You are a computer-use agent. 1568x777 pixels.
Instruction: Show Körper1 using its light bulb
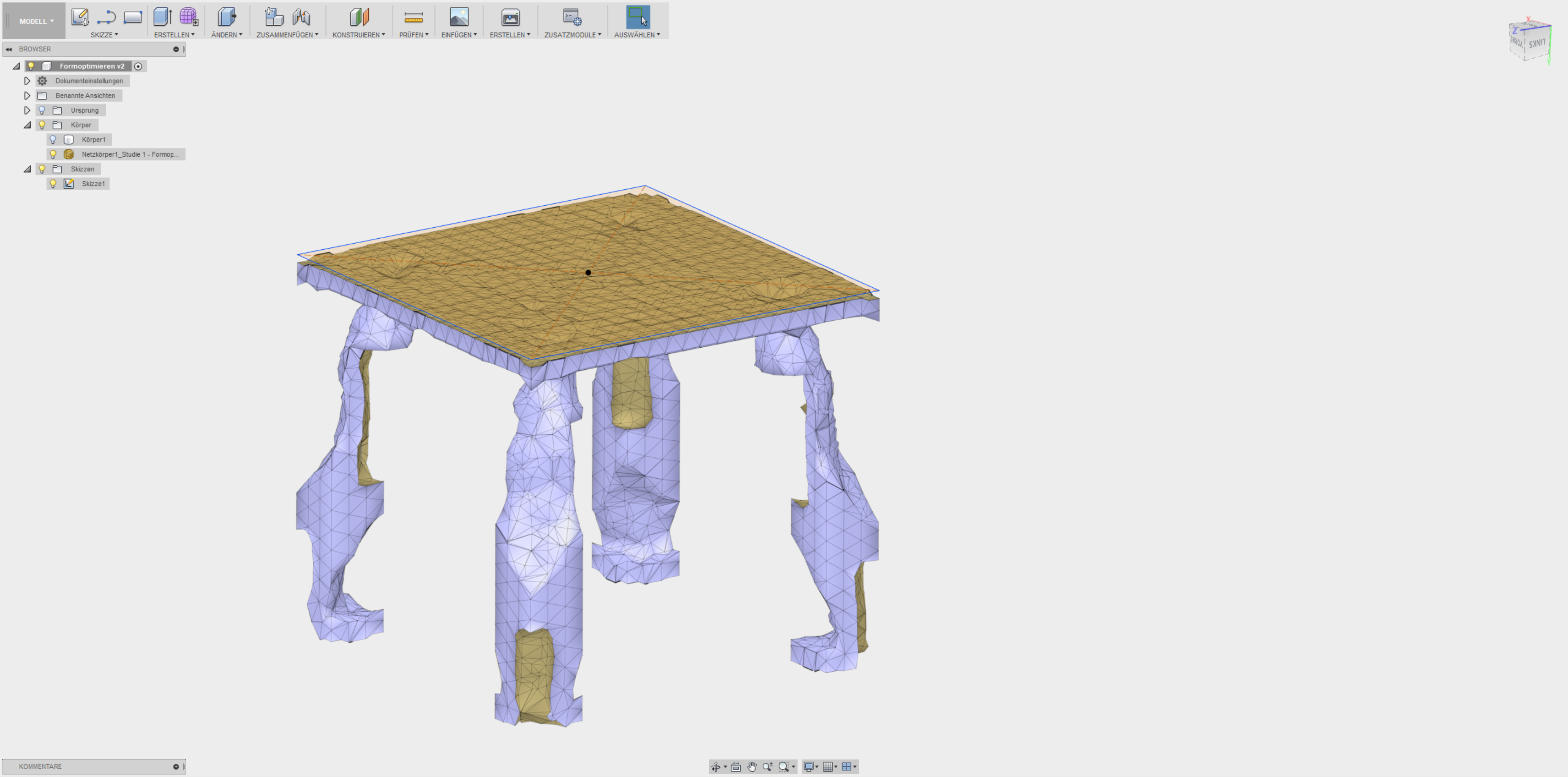53,139
